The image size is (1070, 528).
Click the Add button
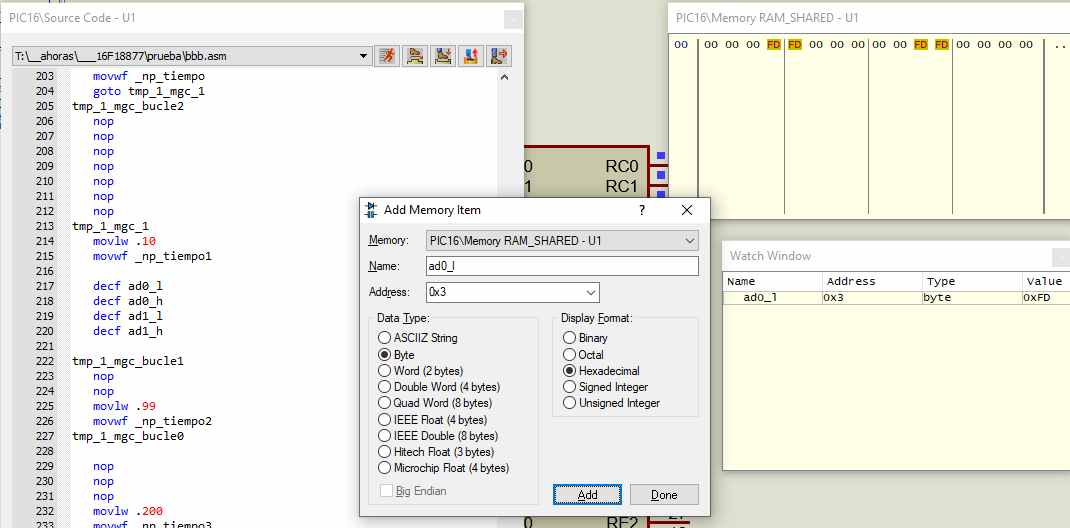(588, 495)
